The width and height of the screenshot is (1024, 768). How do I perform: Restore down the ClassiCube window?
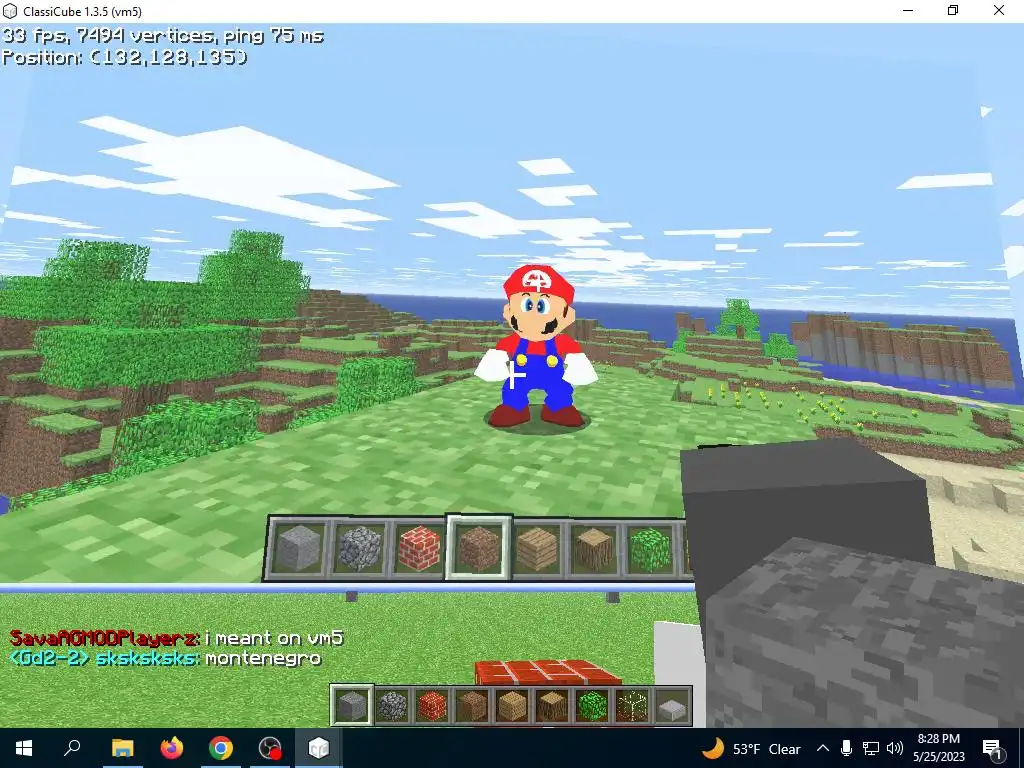[x=953, y=10]
